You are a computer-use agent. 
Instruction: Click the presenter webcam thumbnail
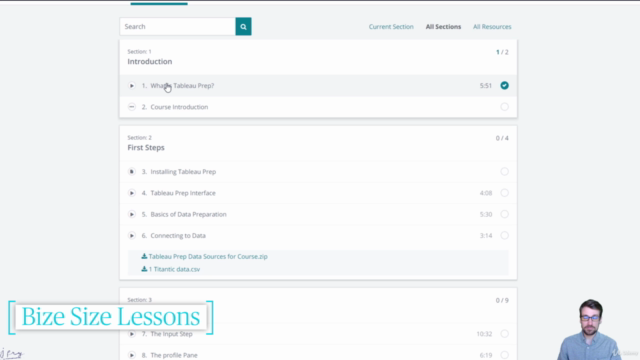[x=590, y=329]
